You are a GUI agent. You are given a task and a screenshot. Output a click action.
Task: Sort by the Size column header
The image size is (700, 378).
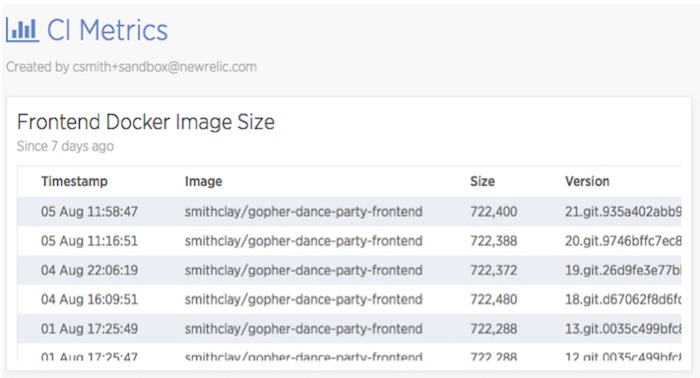(x=482, y=181)
